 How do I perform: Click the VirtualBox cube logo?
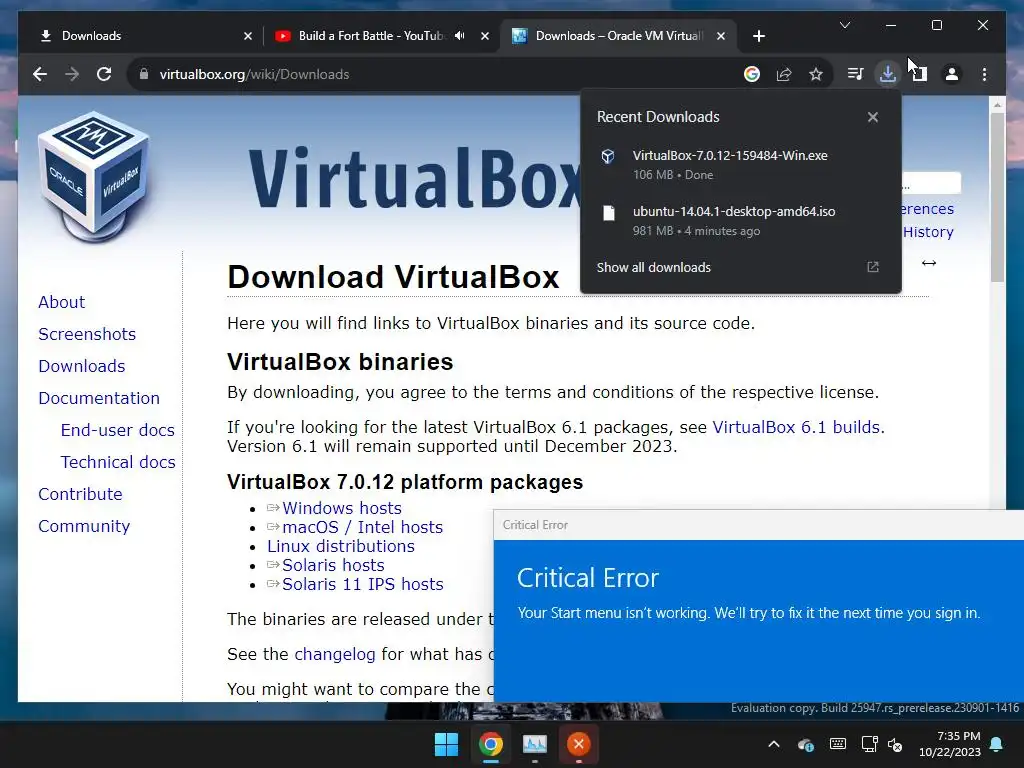tap(95, 175)
